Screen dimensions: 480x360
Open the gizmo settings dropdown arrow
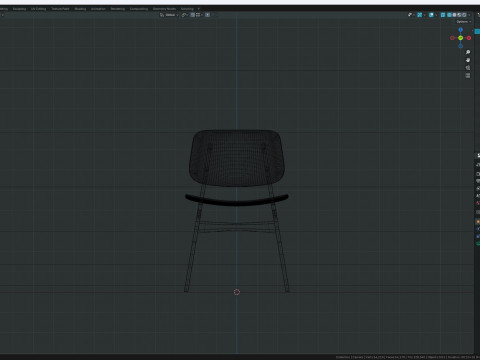click(x=424, y=15)
